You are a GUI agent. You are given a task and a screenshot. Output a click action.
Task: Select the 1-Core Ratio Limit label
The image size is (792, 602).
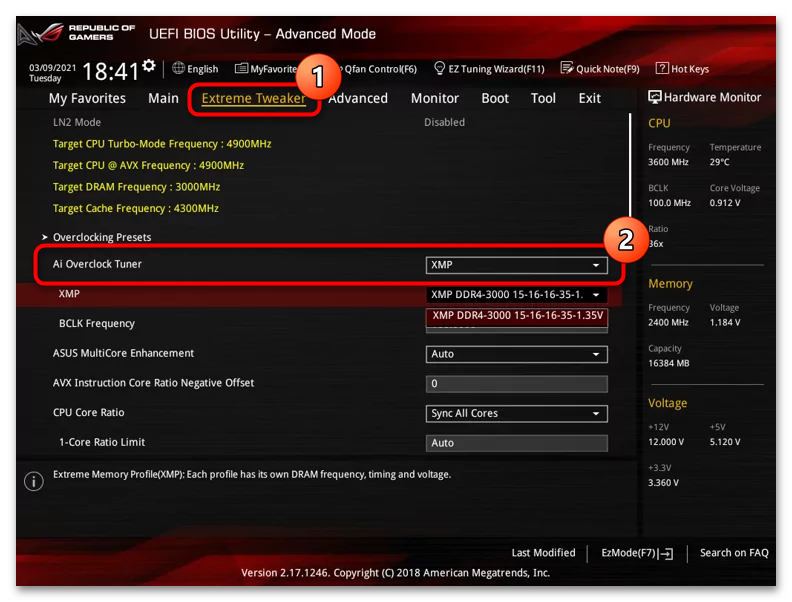click(102, 442)
